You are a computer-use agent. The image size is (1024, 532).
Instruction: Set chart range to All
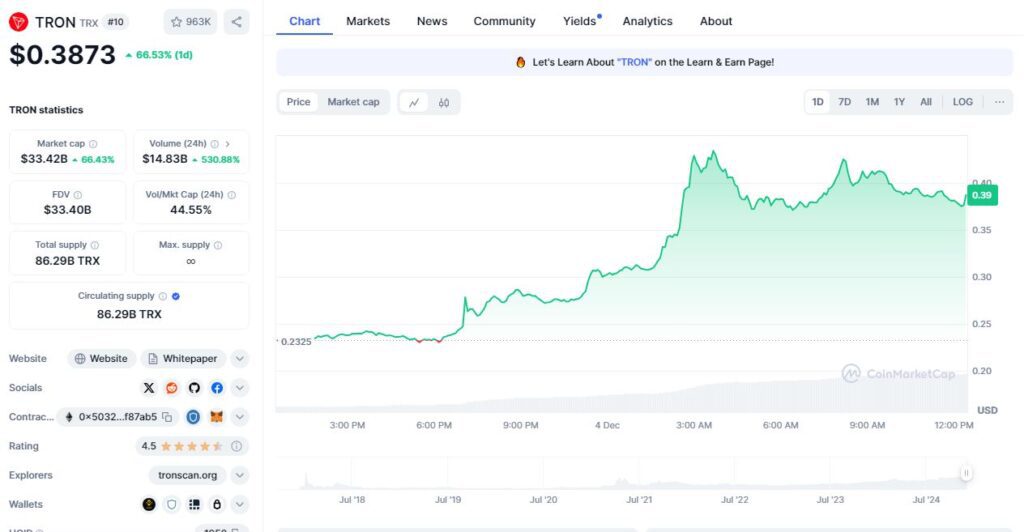click(x=926, y=102)
